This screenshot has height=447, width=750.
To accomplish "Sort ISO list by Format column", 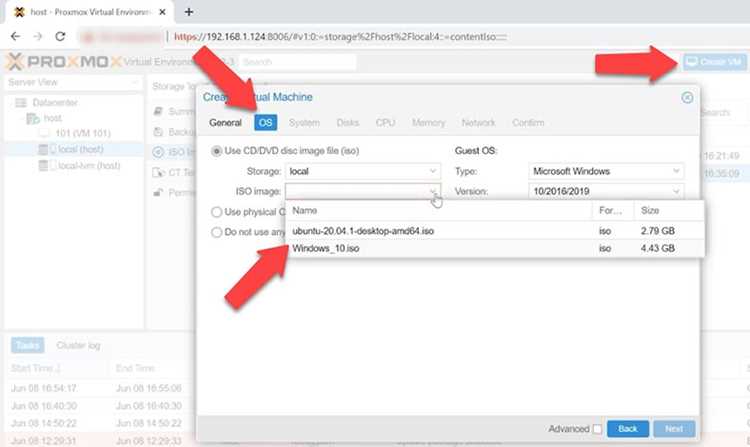I will [613, 211].
